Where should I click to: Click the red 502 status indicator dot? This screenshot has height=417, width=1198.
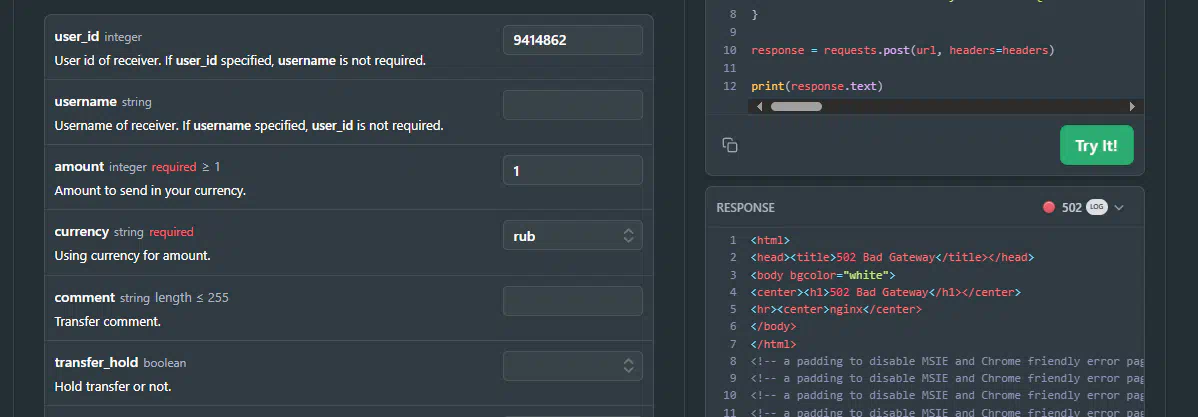1049,208
